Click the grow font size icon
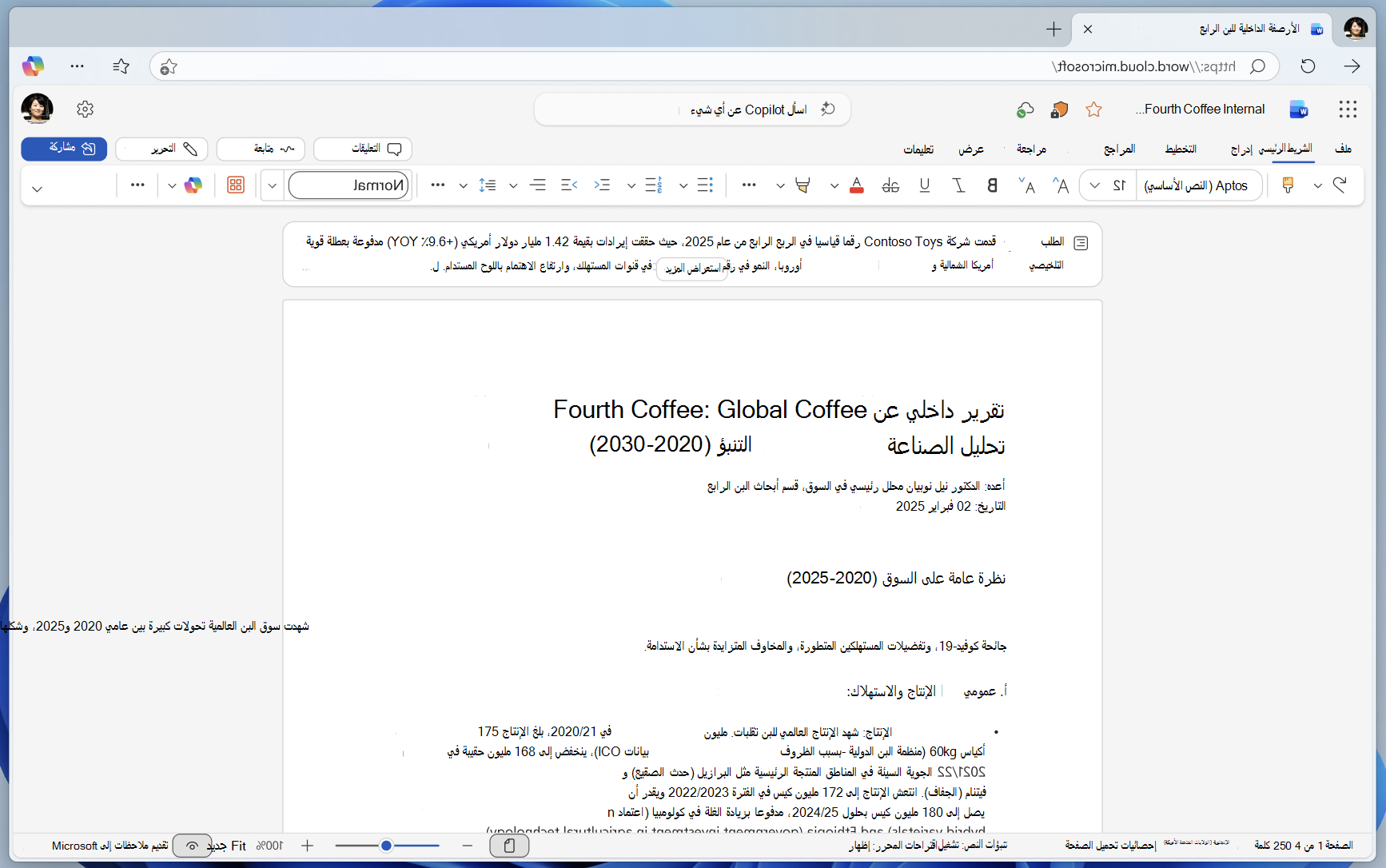Viewport: 1386px width, 868px height. point(1061,185)
